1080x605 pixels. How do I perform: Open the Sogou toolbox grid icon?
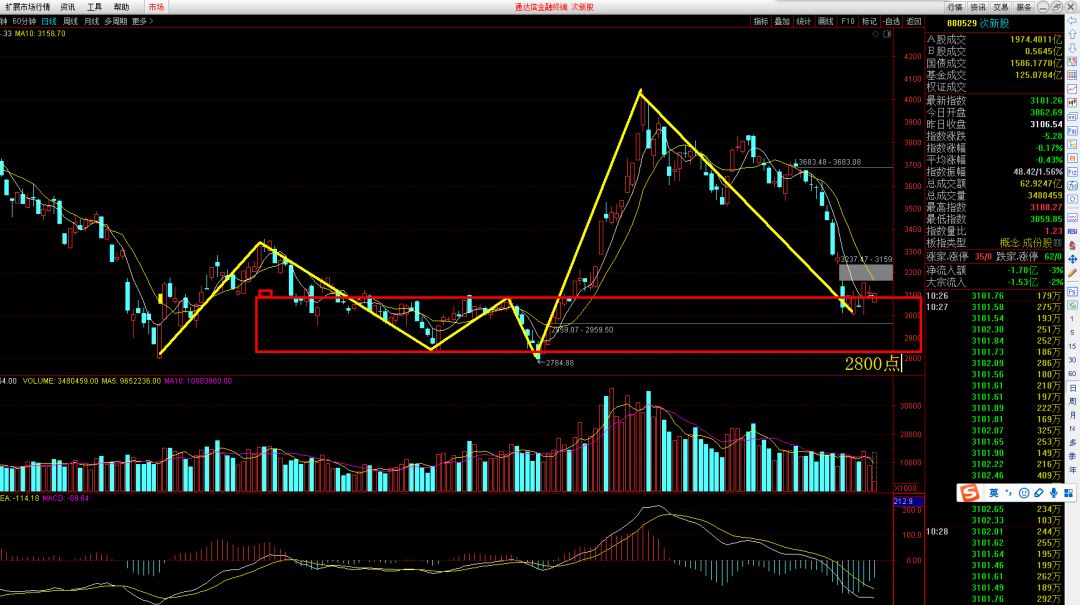click(x=1068, y=493)
